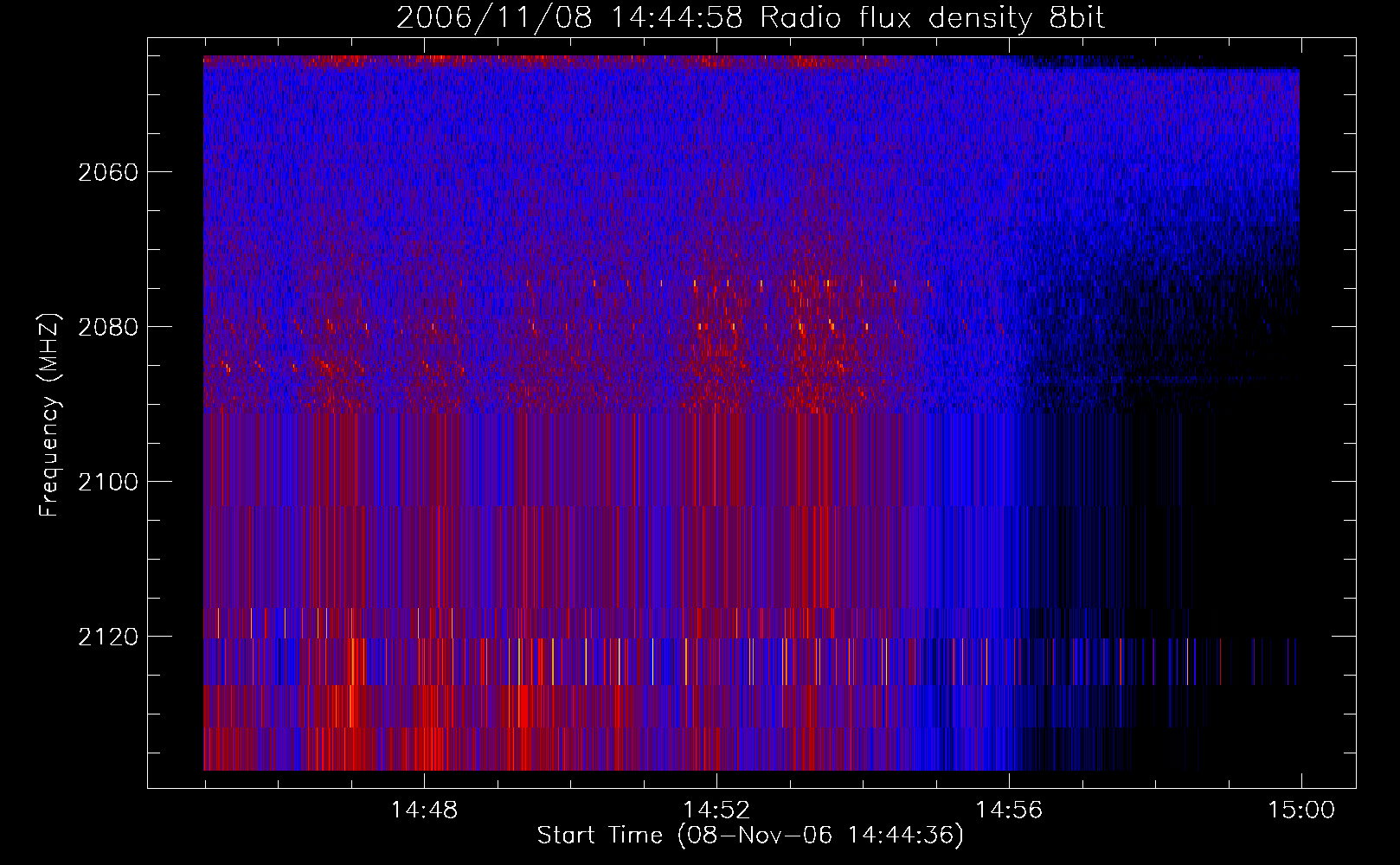Viewport: 1400px width, 865px height.
Task: Select the 2060 frequency tick label
Action: (x=108, y=172)
